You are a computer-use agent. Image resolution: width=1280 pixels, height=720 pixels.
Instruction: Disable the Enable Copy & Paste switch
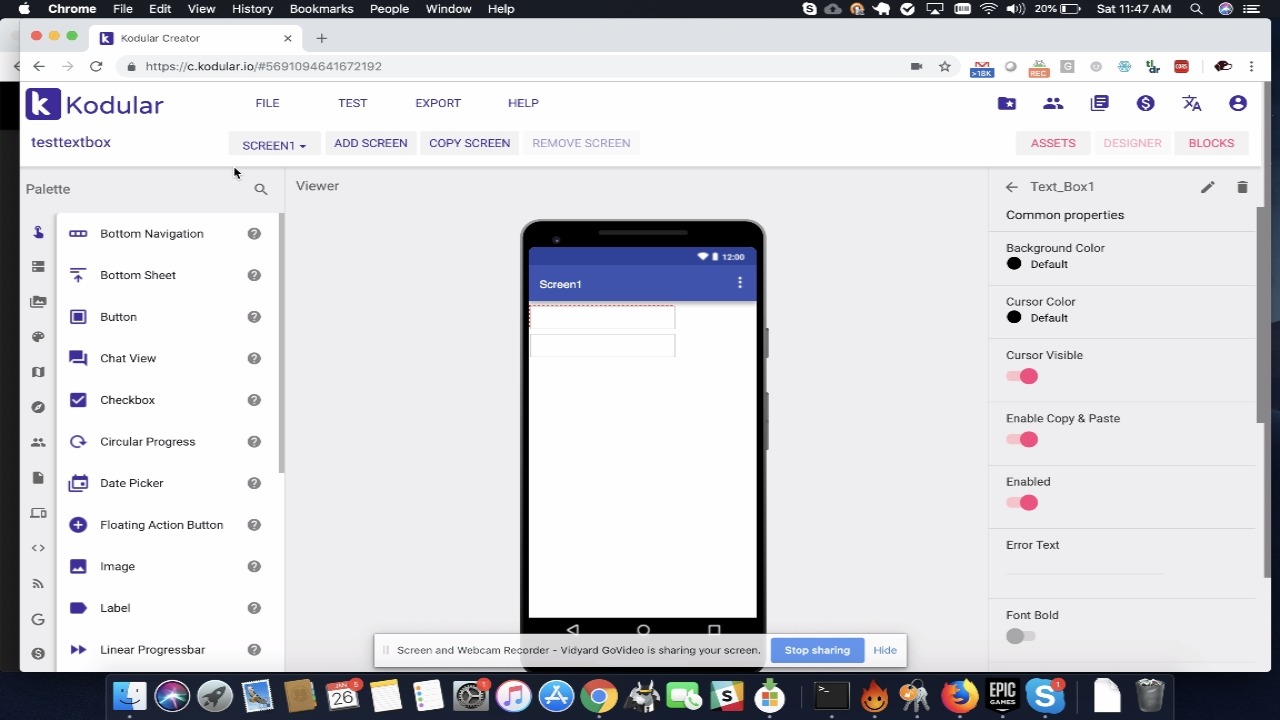click(1022, 440)
